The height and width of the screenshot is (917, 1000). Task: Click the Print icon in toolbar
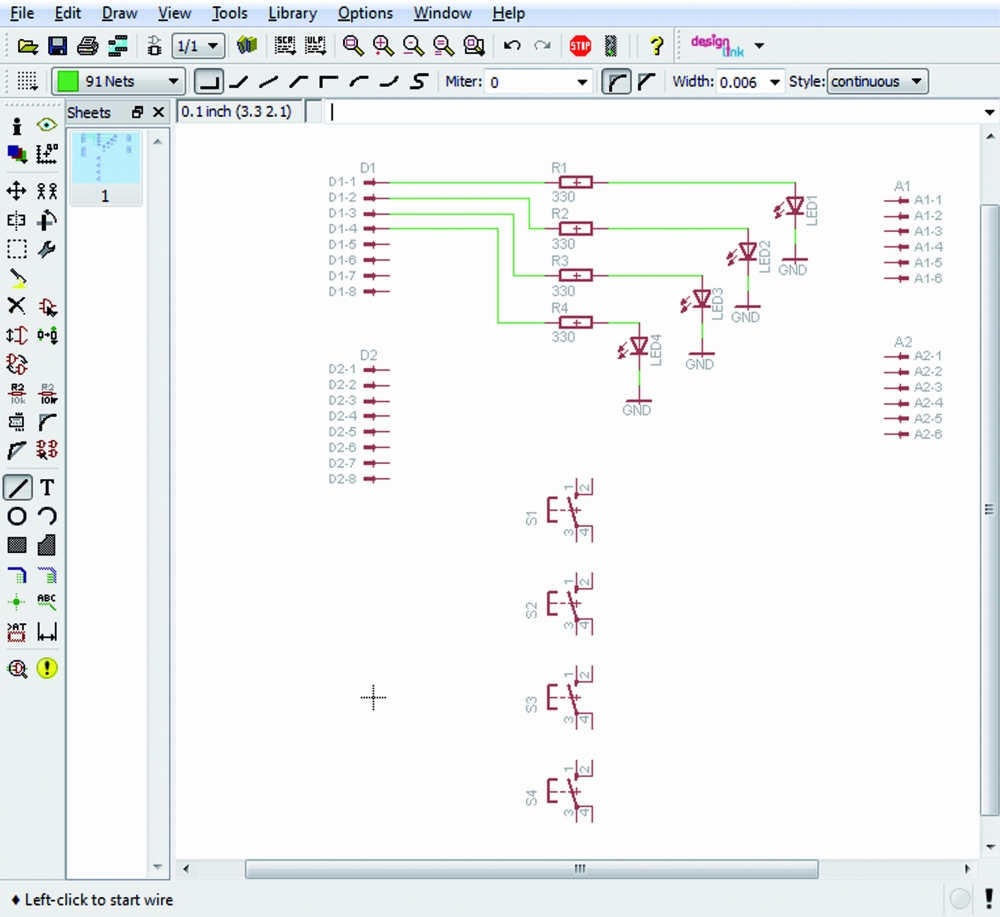pos(87,46)
